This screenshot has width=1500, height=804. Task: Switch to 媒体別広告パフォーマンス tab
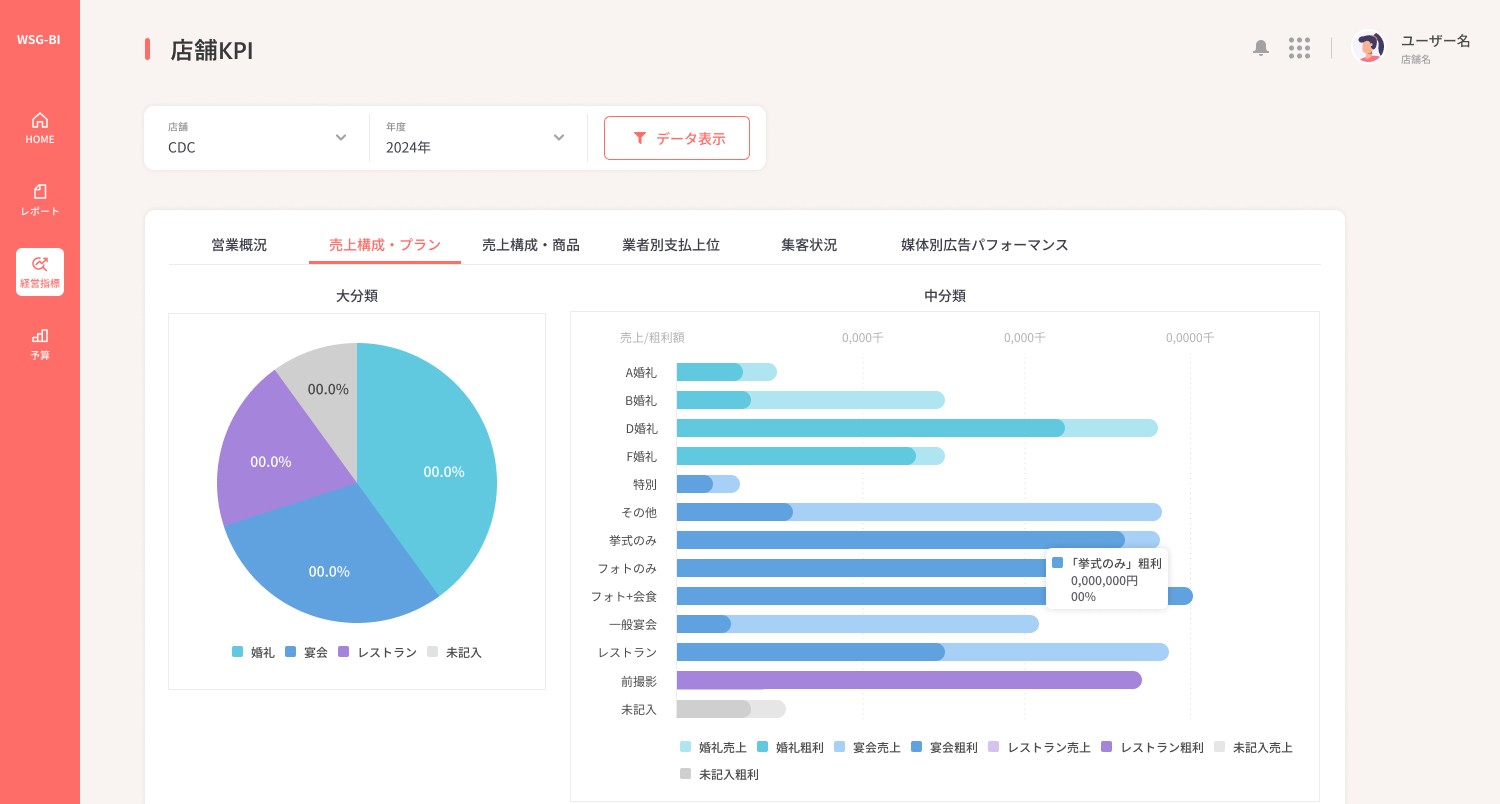(985, 244)
